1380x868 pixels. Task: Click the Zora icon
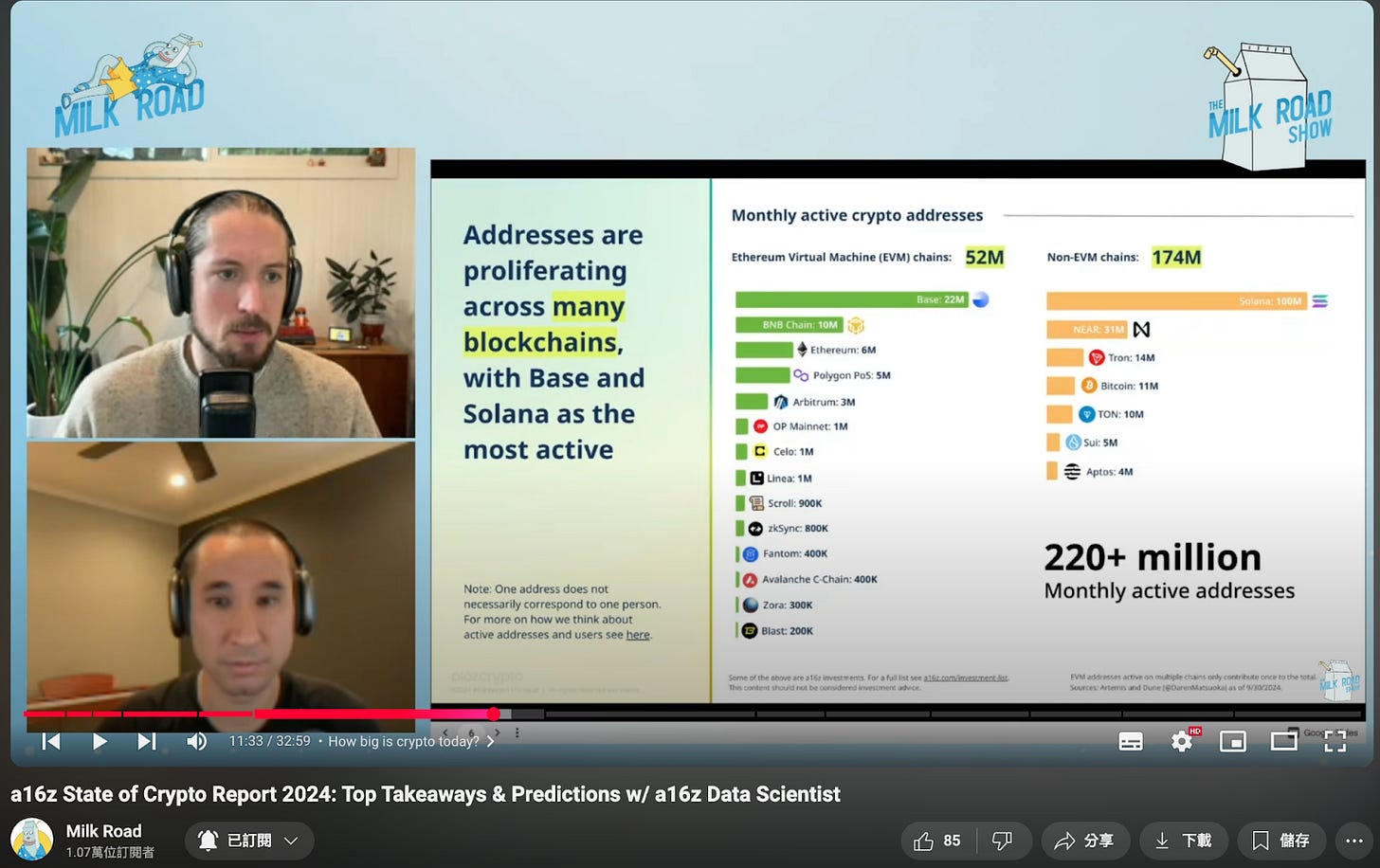pyautogui.click(x=751, y=605)
